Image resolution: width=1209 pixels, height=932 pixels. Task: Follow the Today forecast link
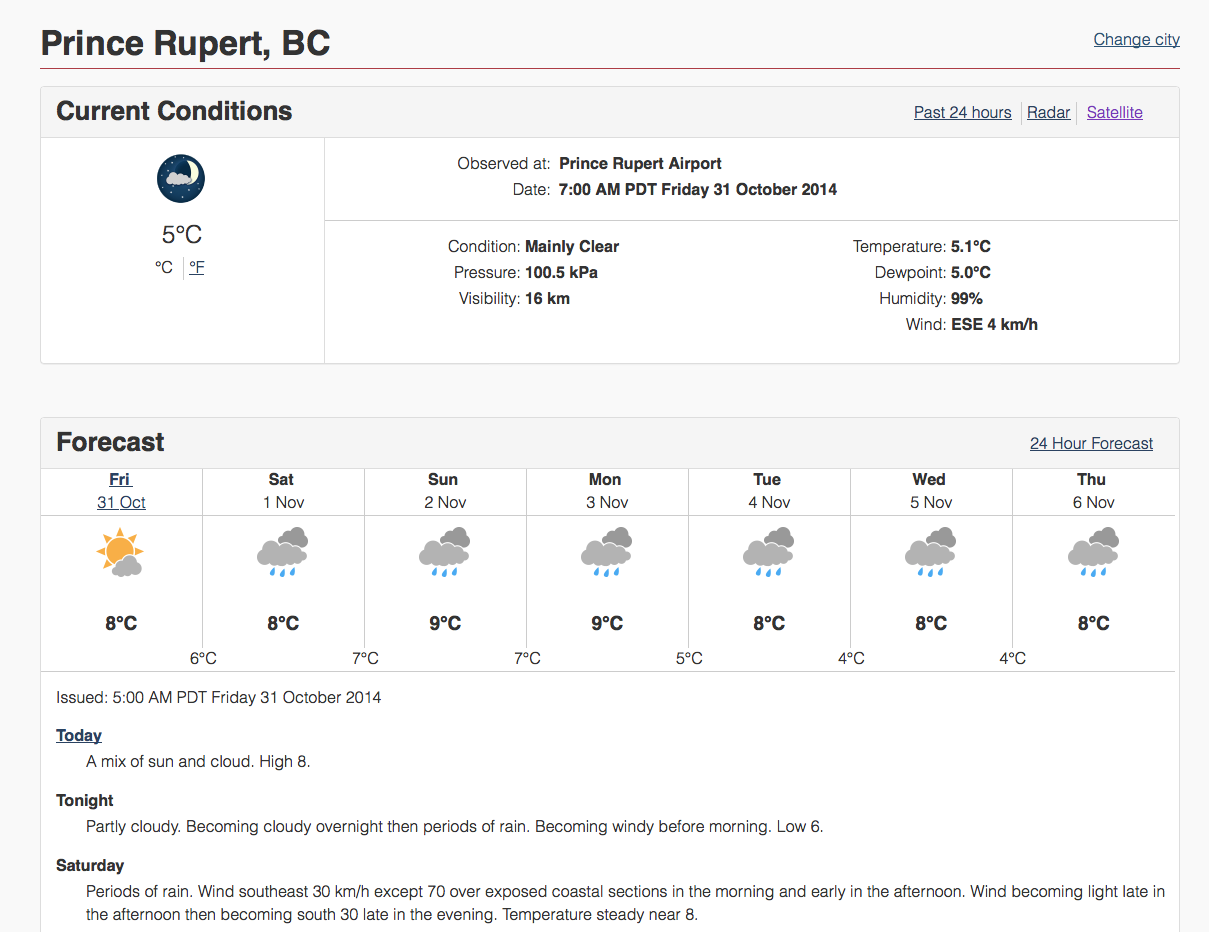coord(79,735)
